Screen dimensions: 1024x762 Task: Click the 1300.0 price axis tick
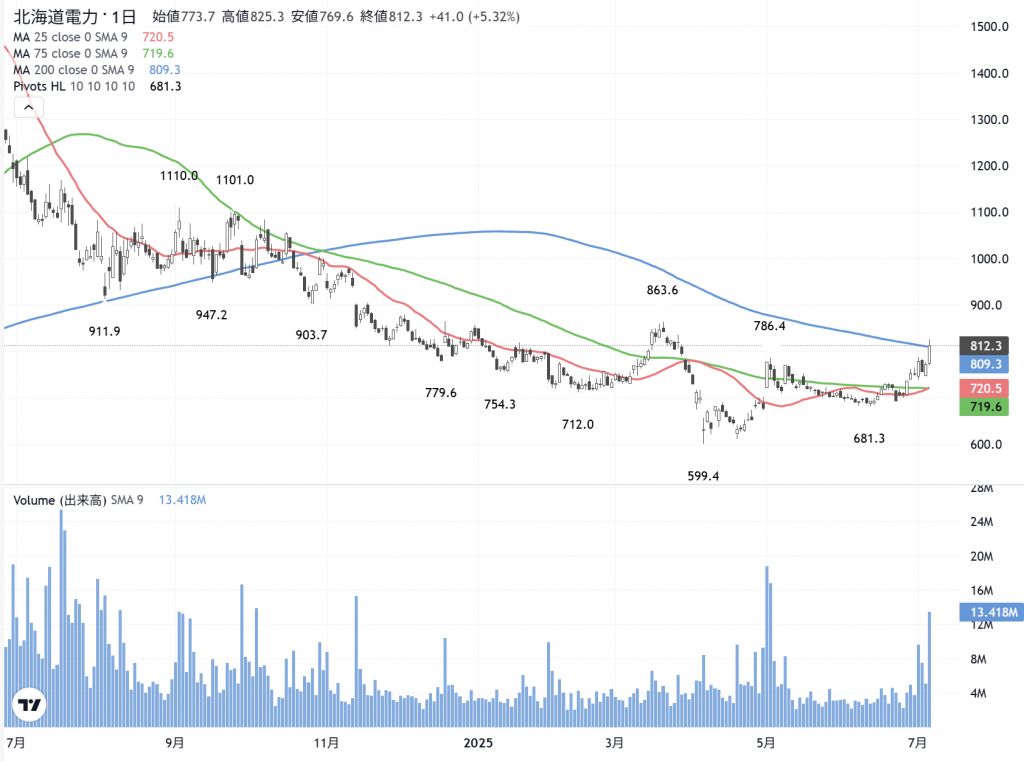(989, 119)
